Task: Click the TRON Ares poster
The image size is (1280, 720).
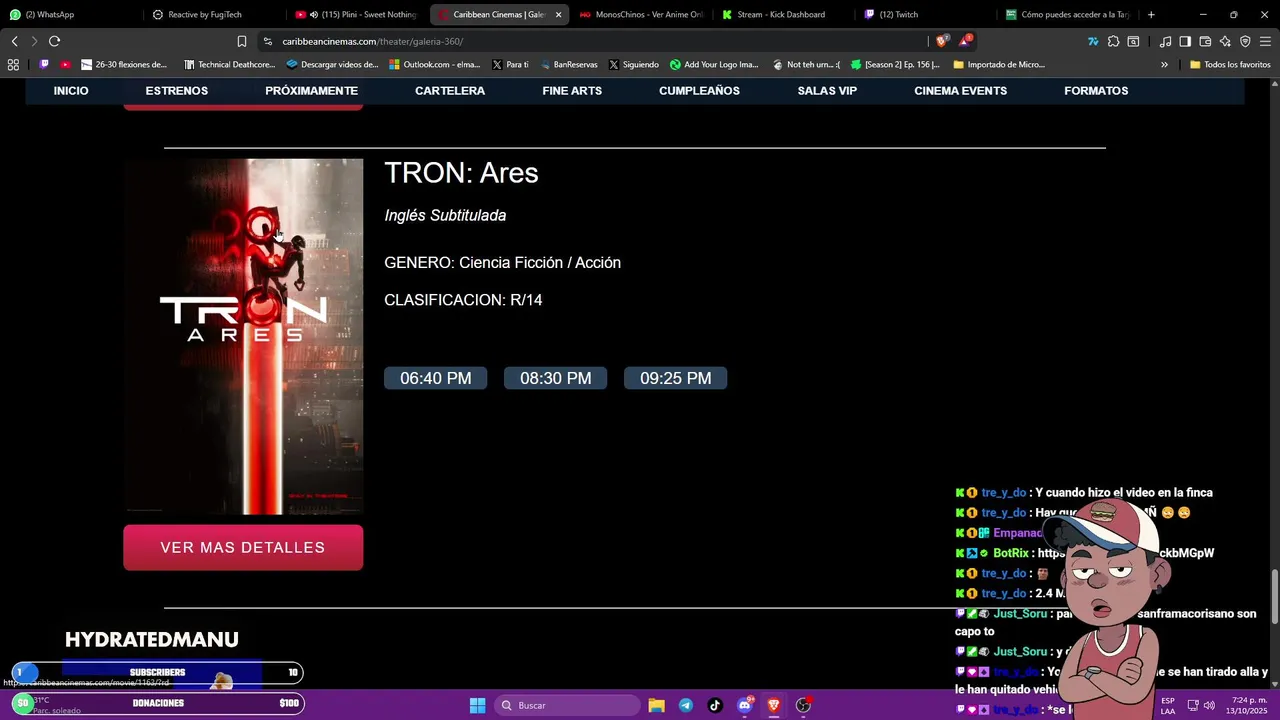Action: [x=243, y=336]
